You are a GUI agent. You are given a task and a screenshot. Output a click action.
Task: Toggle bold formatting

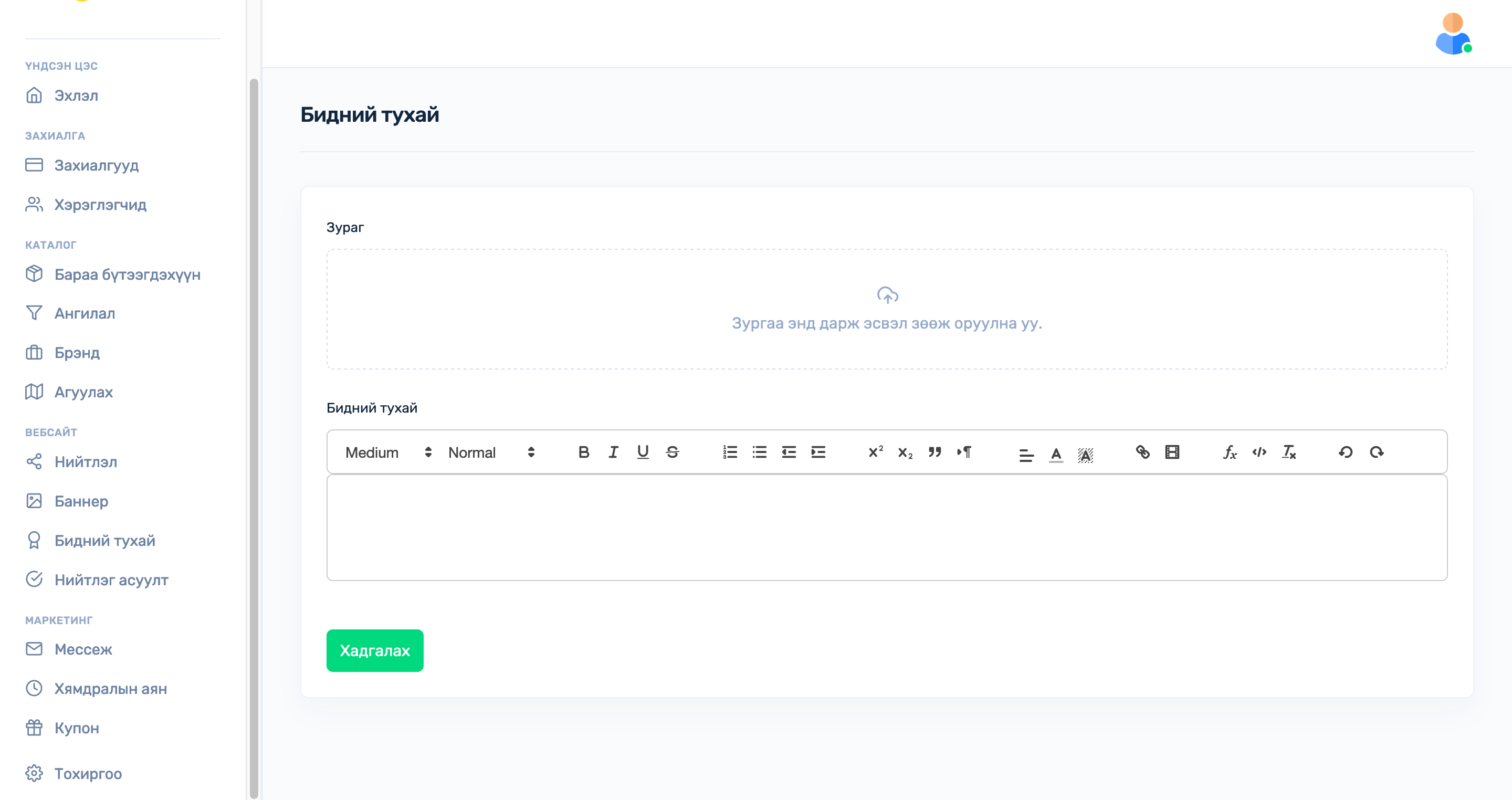click(x=583, y=452)
